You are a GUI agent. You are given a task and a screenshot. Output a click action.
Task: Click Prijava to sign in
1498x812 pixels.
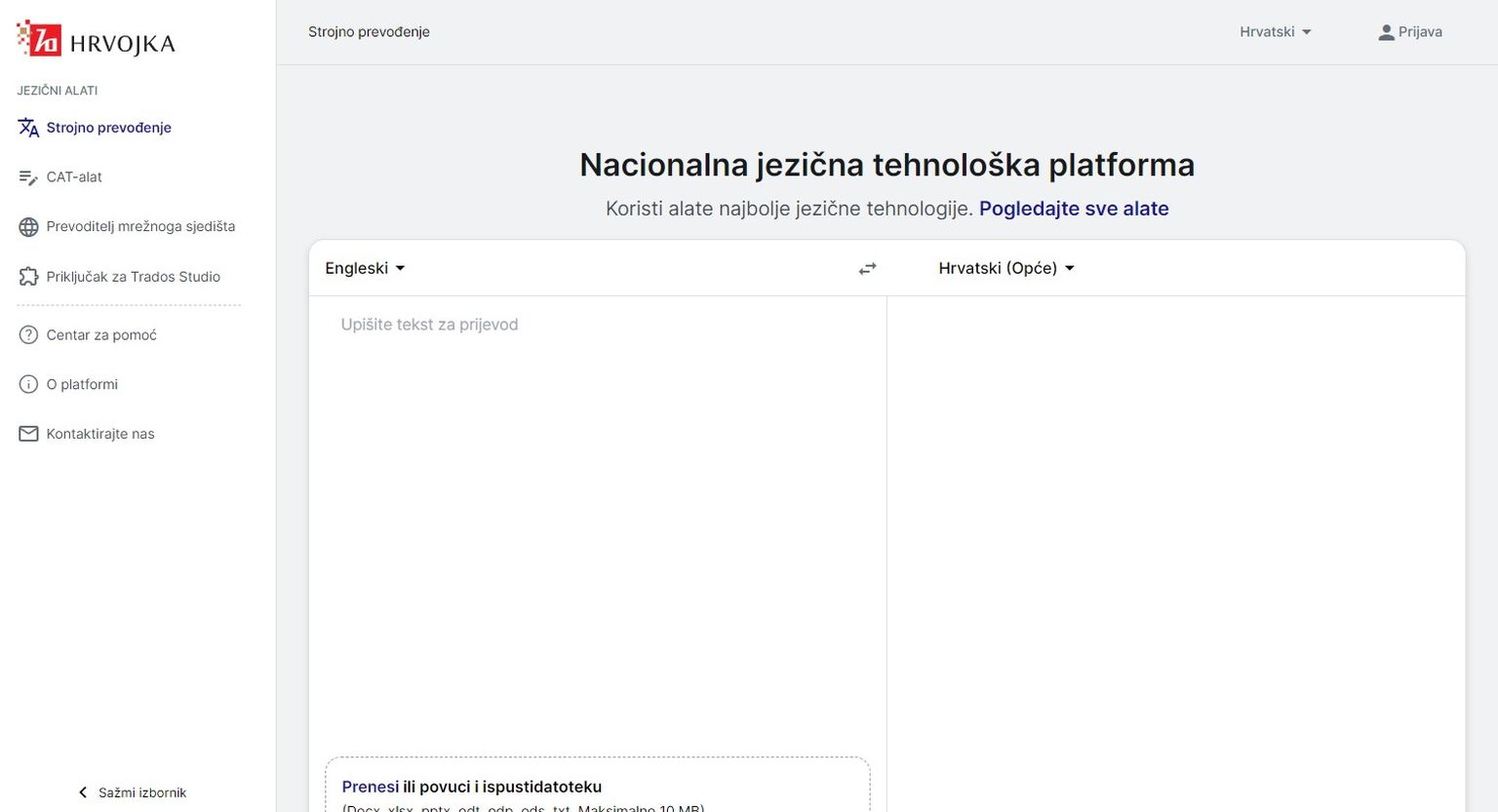1420,32
